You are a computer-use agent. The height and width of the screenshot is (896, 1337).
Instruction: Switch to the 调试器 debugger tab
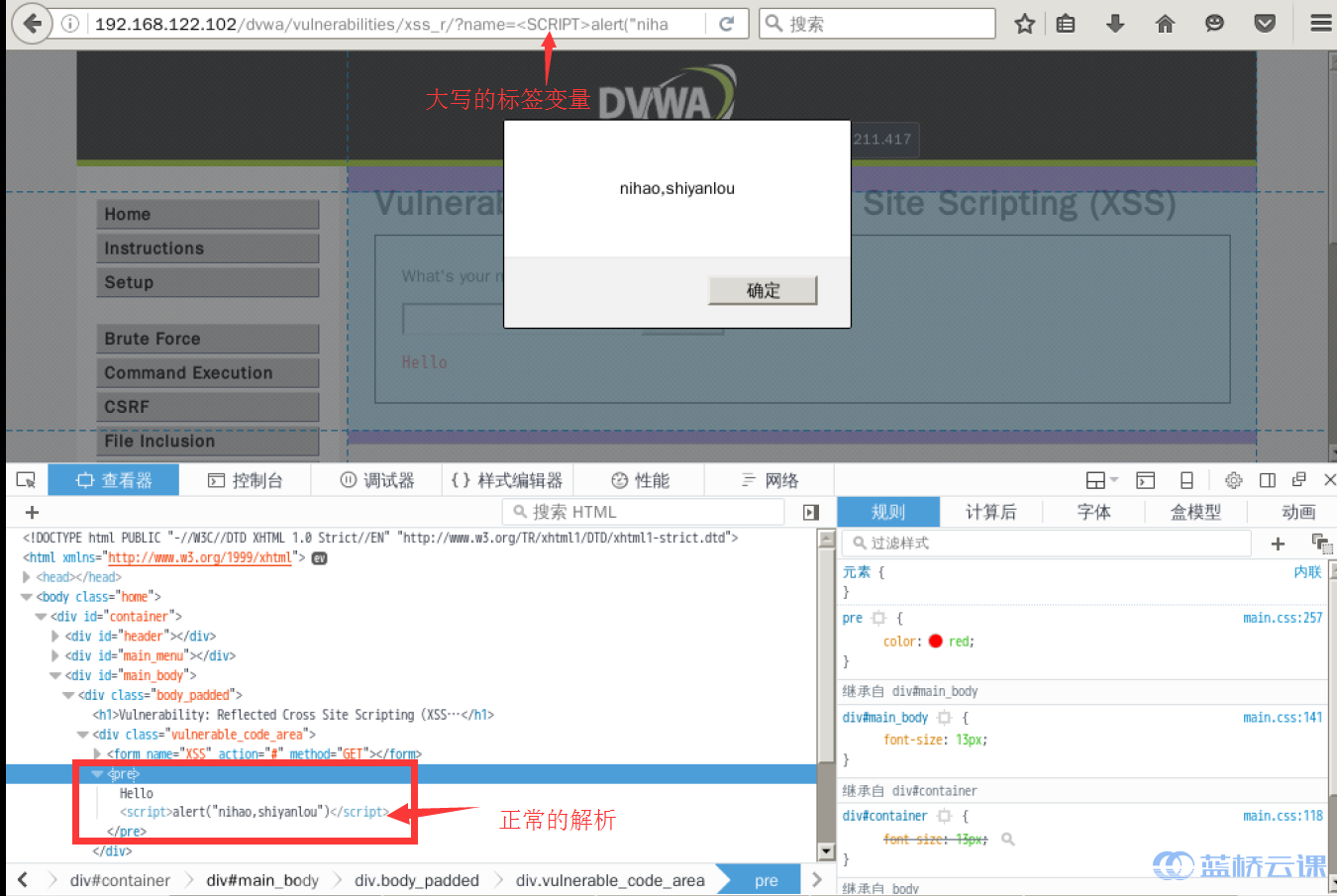376,480
